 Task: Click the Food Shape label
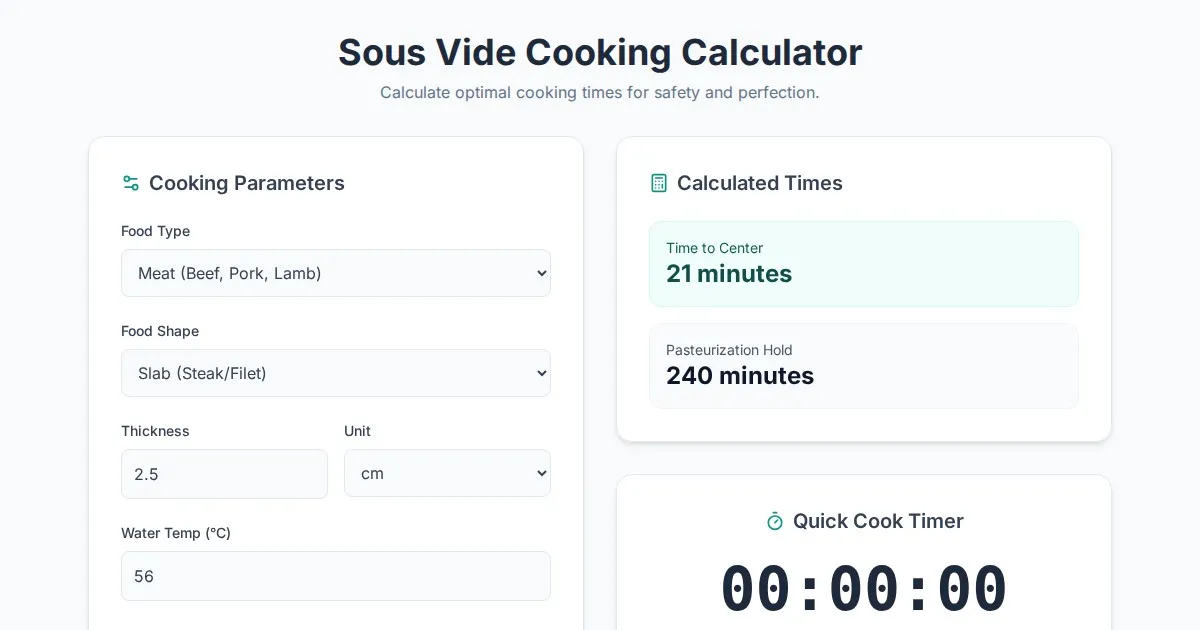160,331
